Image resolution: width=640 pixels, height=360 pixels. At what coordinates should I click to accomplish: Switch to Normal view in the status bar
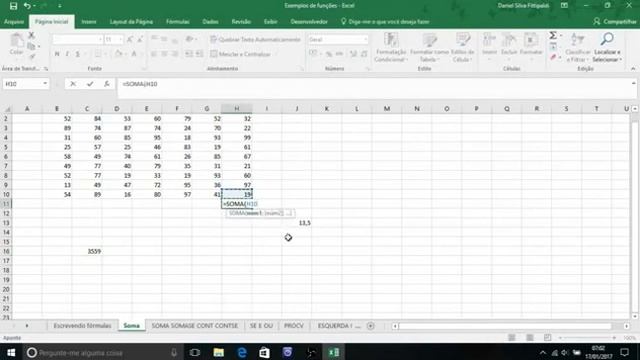point(511,338)
